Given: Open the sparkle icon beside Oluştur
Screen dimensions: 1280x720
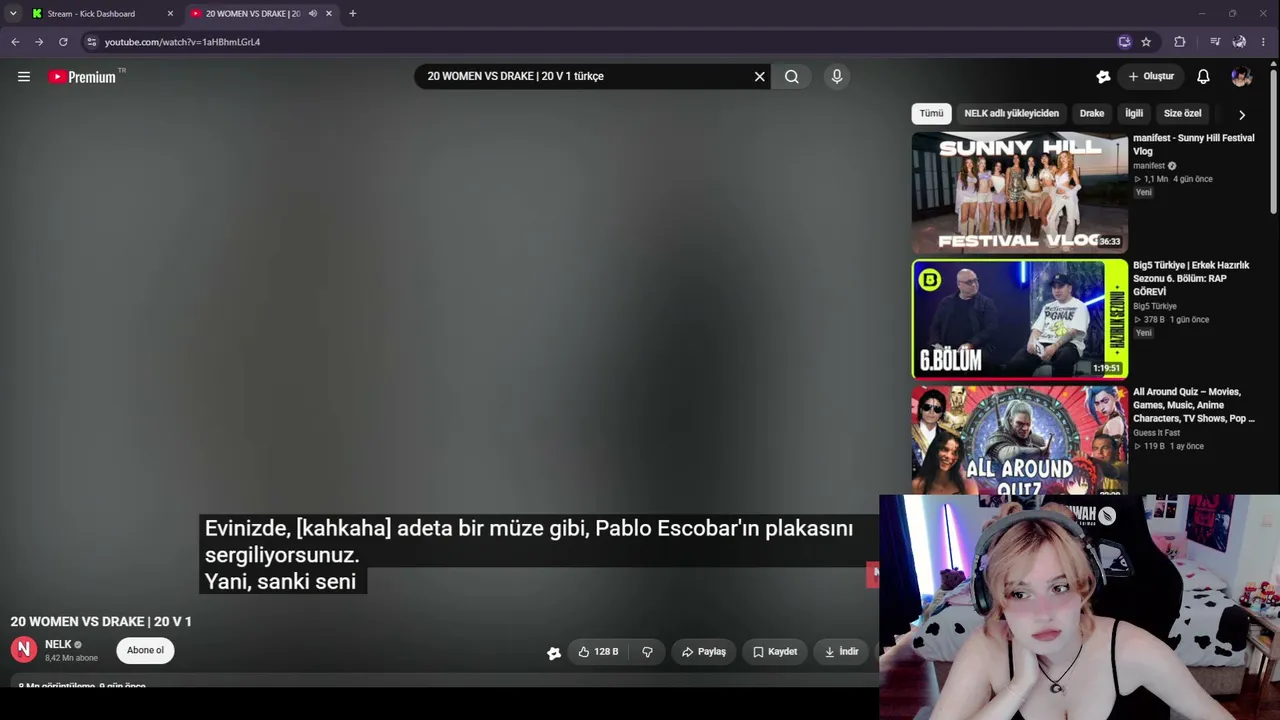Looking at the screenshot, I should click(1103, 77).
